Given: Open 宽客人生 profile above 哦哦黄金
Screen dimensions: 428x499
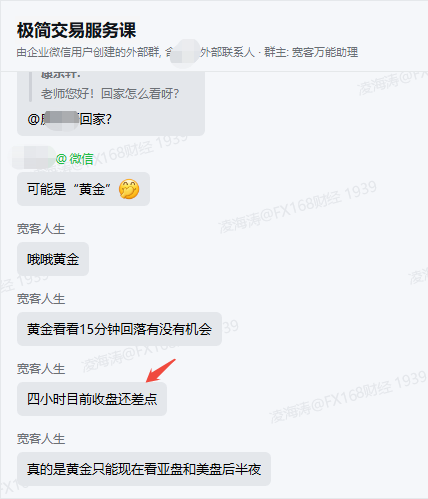Looking at the screenshot, I should (41, 229).
